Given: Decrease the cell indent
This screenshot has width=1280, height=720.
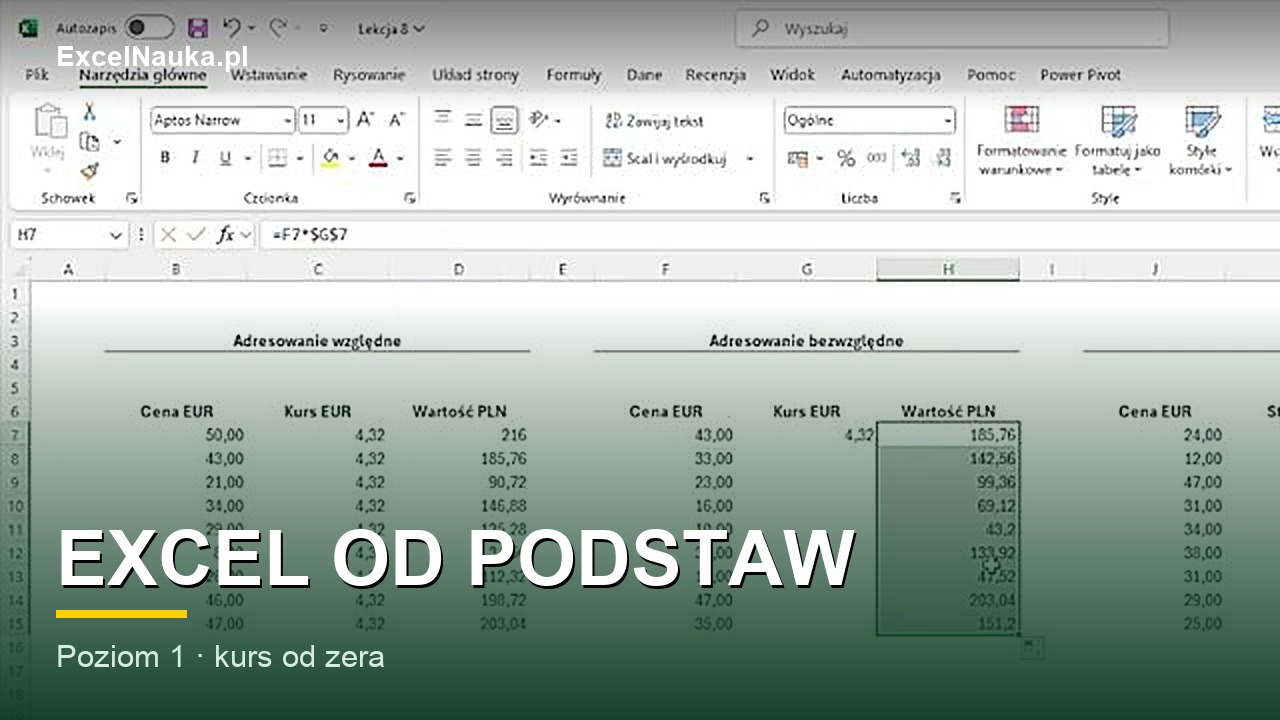Looking at the screenshot, I should click(x=539, y=158).
